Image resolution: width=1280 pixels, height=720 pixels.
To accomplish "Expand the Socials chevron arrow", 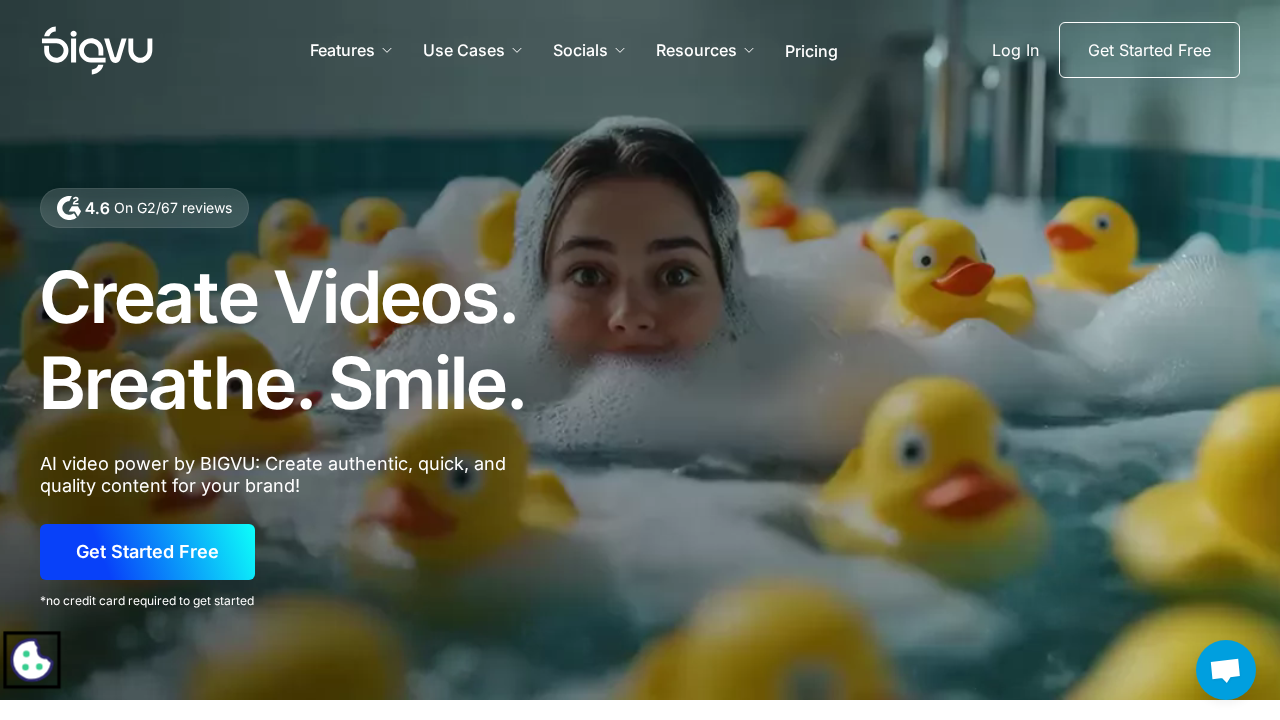I will tap(620, 50).
